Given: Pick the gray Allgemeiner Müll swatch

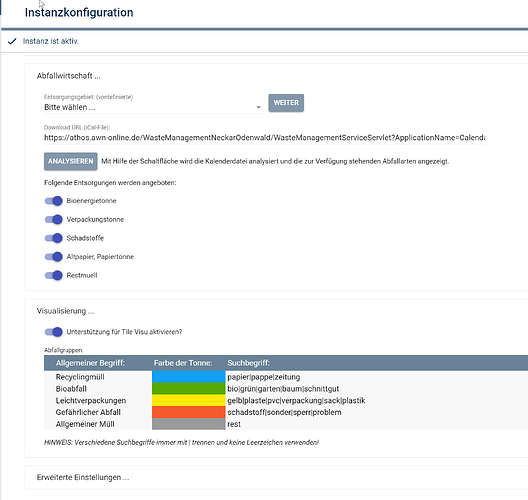Looking at the screenshot, I should tap(189, 424).
